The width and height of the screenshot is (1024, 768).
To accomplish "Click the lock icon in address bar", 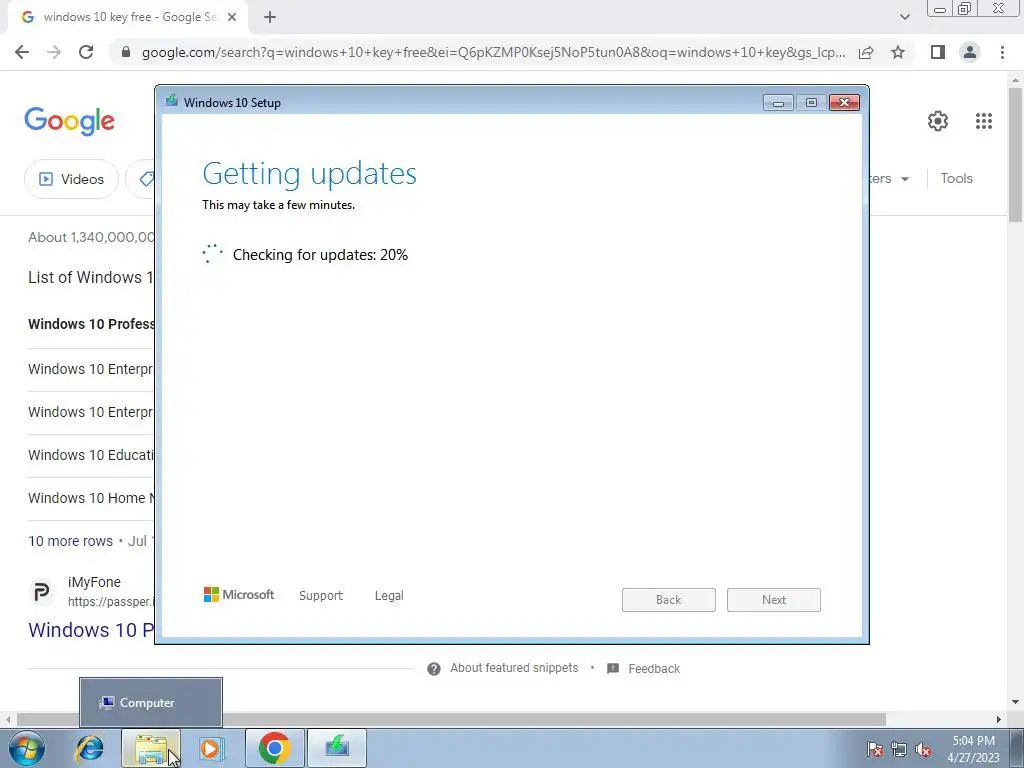I will point(126,52).
